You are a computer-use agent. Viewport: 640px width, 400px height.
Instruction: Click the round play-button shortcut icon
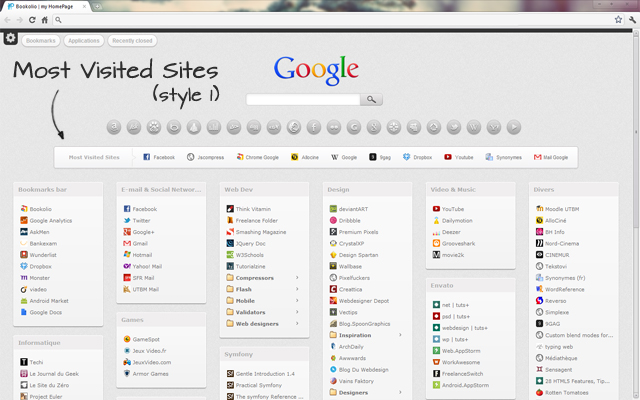(514, 127)
